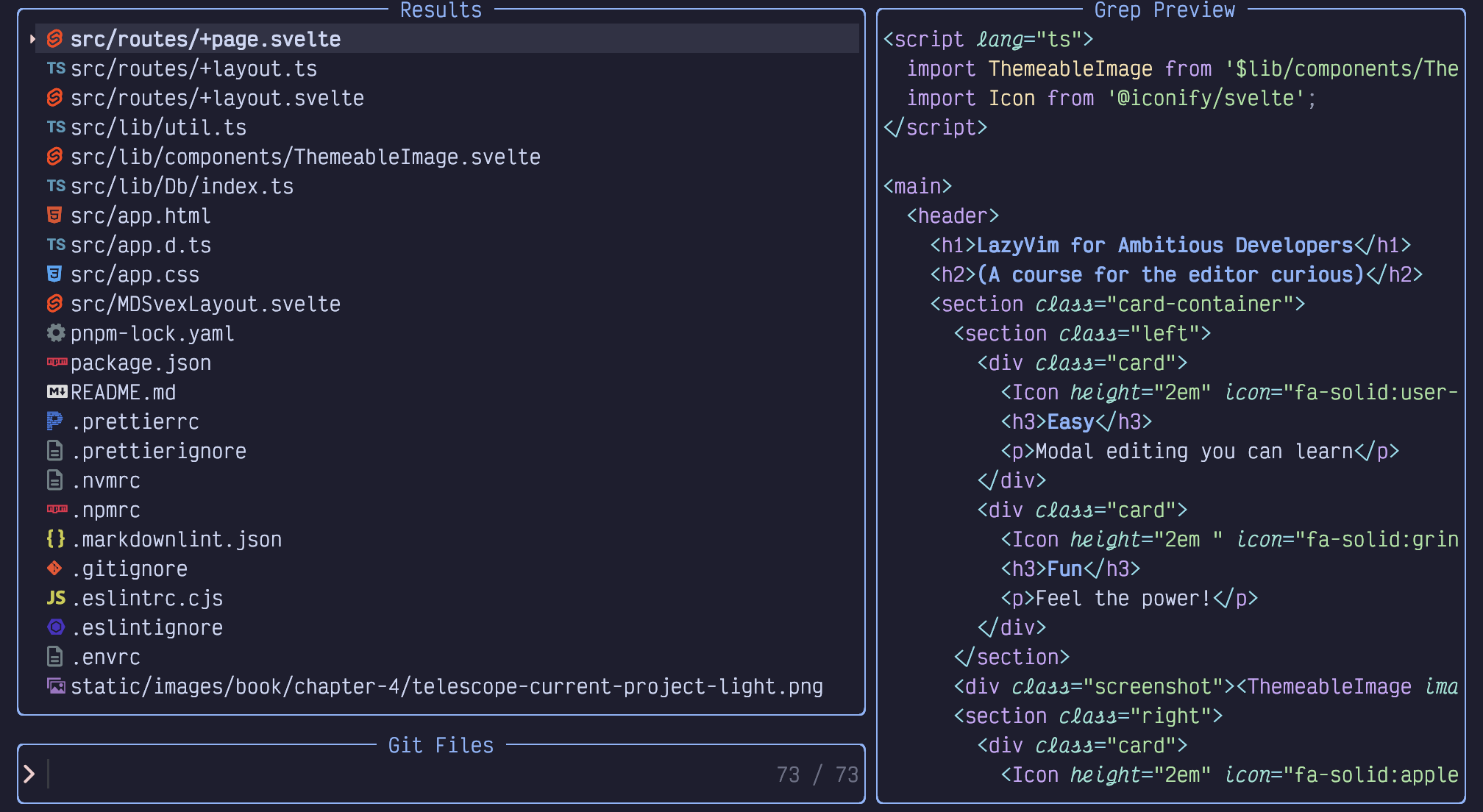Select README.md in results

pos(123,392)
